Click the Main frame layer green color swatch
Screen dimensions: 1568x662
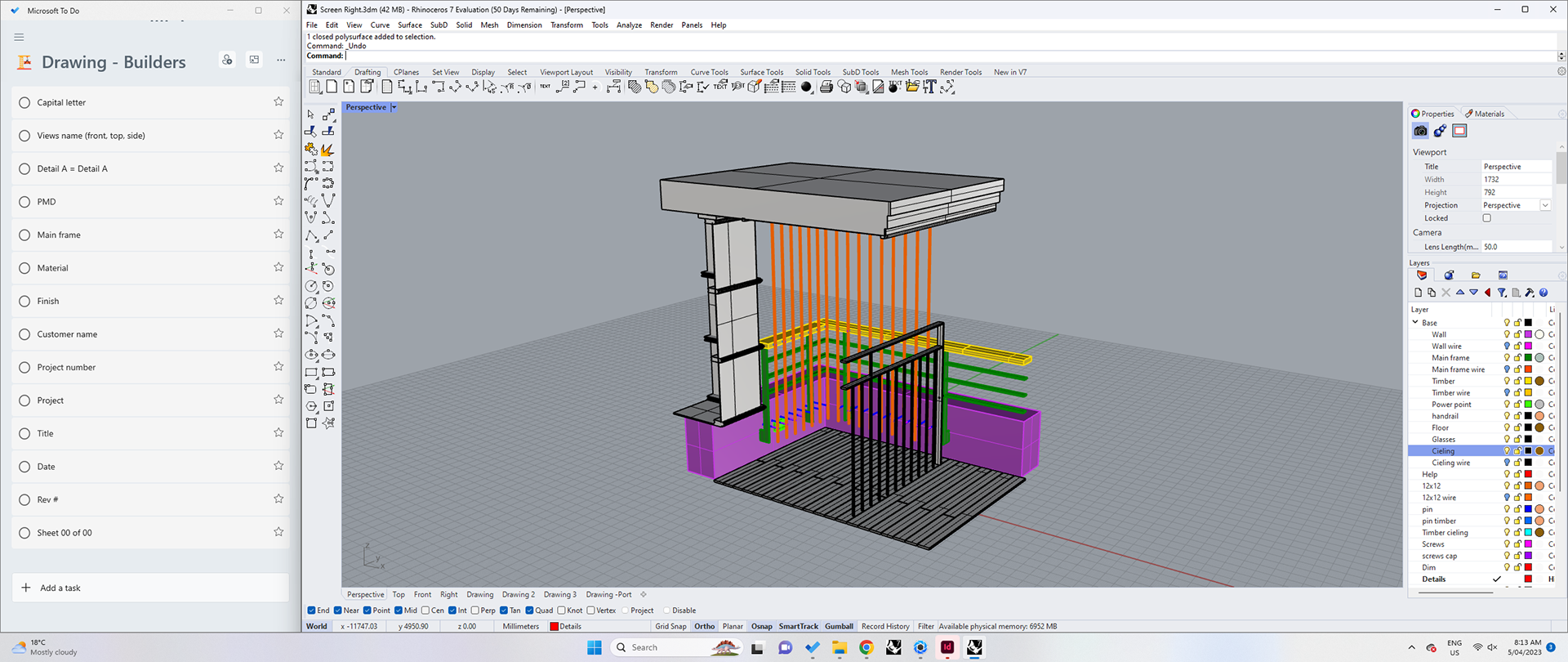pos(1528,358)
